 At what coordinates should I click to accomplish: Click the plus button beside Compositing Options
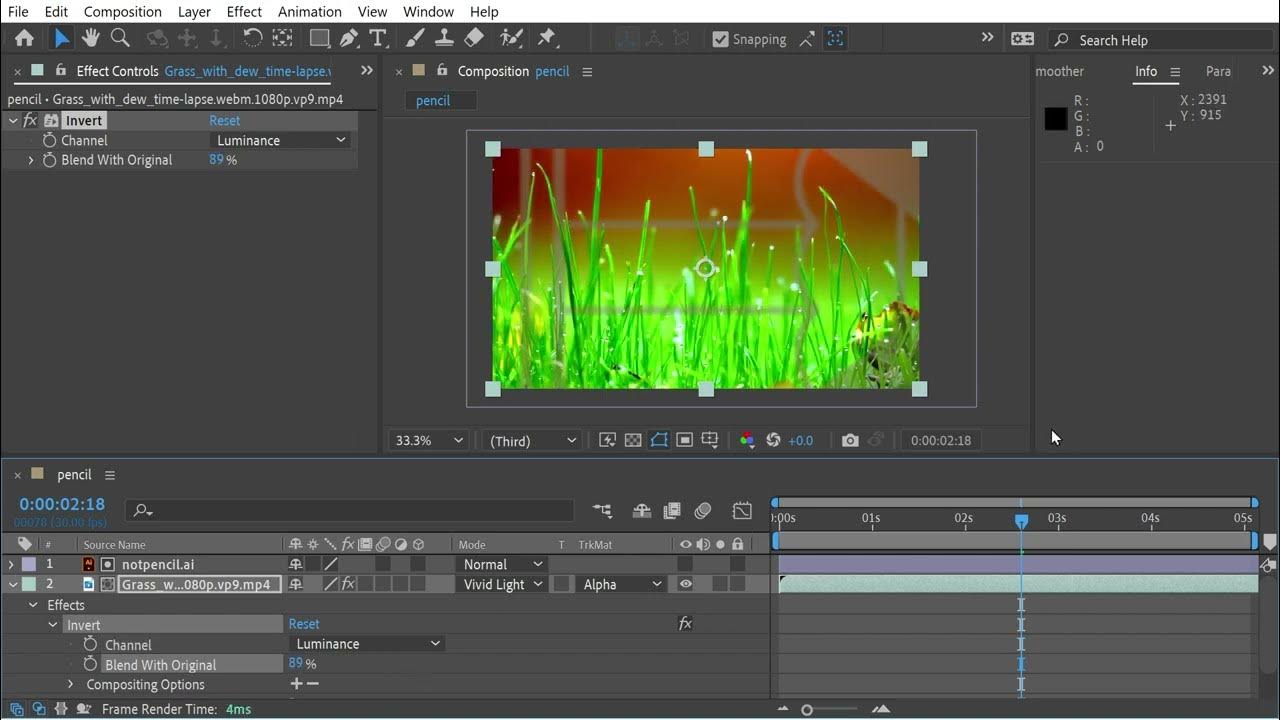(296, 684)
